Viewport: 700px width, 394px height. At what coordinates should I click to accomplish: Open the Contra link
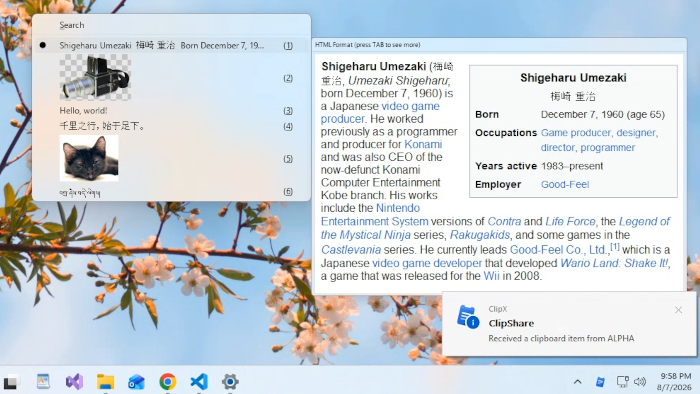504,221
